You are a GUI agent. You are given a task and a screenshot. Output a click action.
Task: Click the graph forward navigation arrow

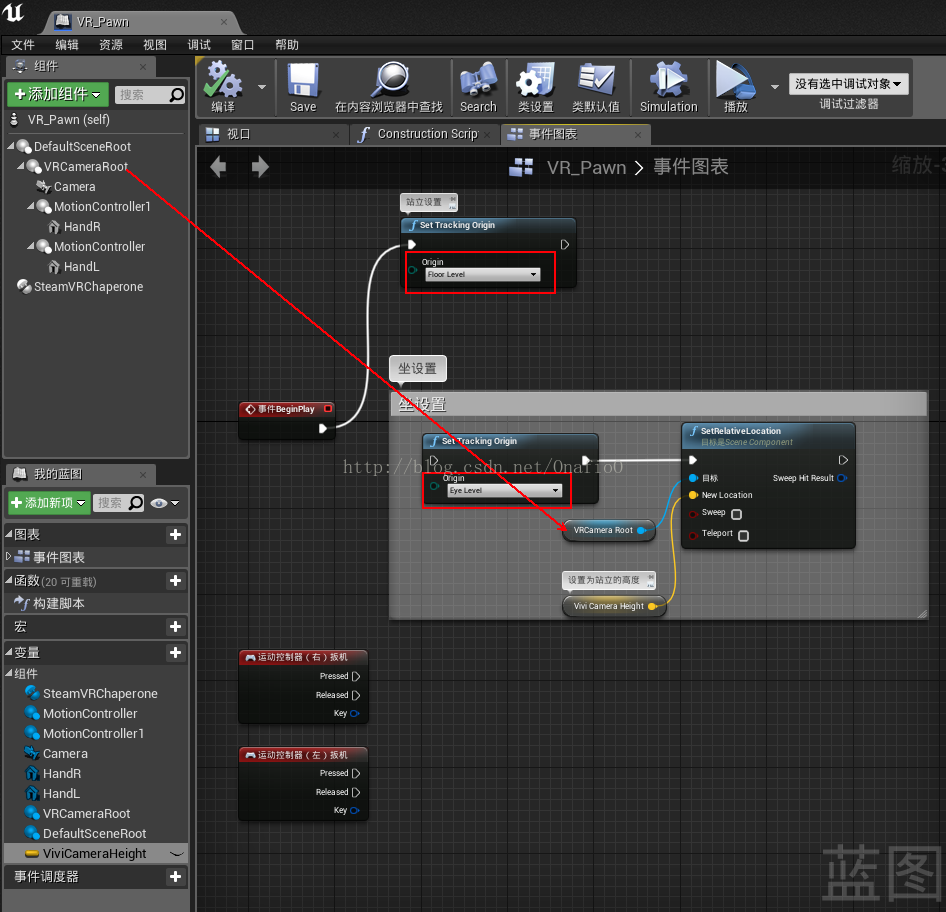coord(260,166)
